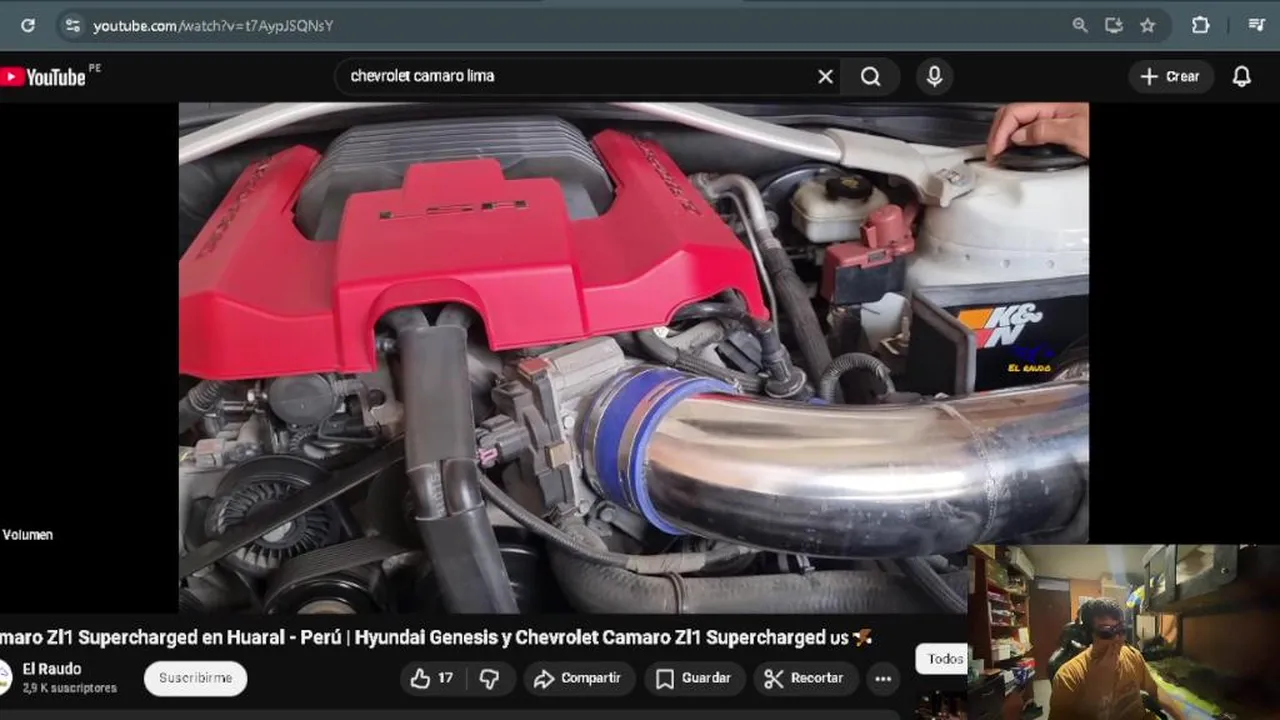Subscribe with the Suscribirme button
The image size is (1280, 720).
click(x=195, y=678)
